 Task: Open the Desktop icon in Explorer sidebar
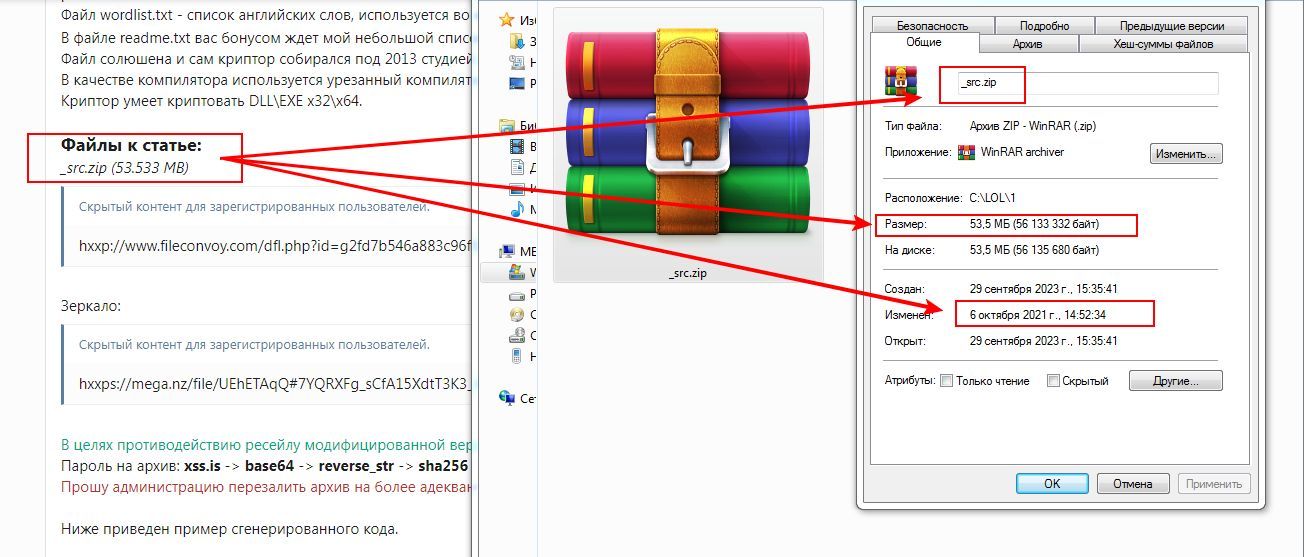(x=517, y=83)
